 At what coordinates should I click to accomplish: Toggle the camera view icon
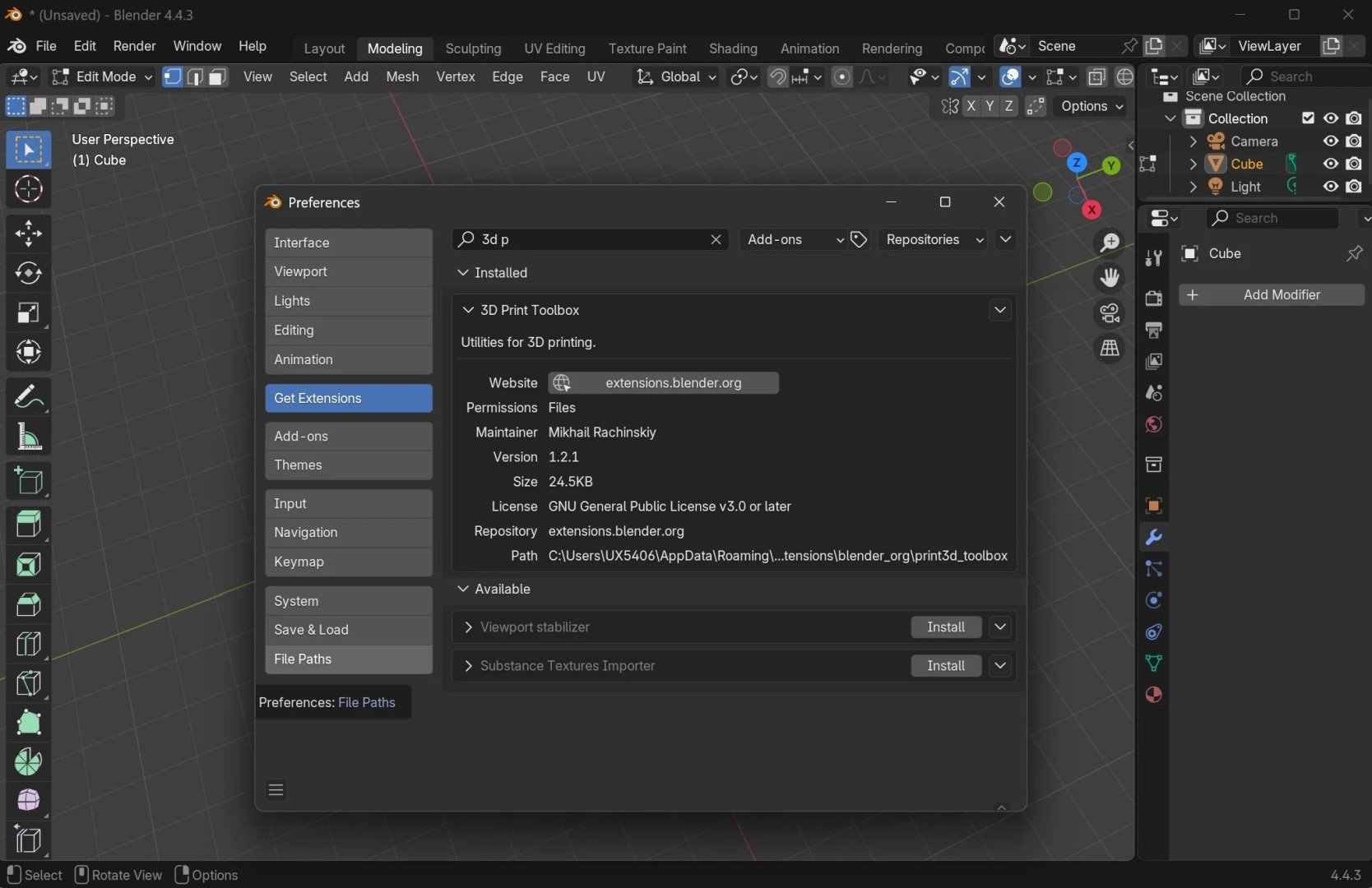(x=1110, y=313)
